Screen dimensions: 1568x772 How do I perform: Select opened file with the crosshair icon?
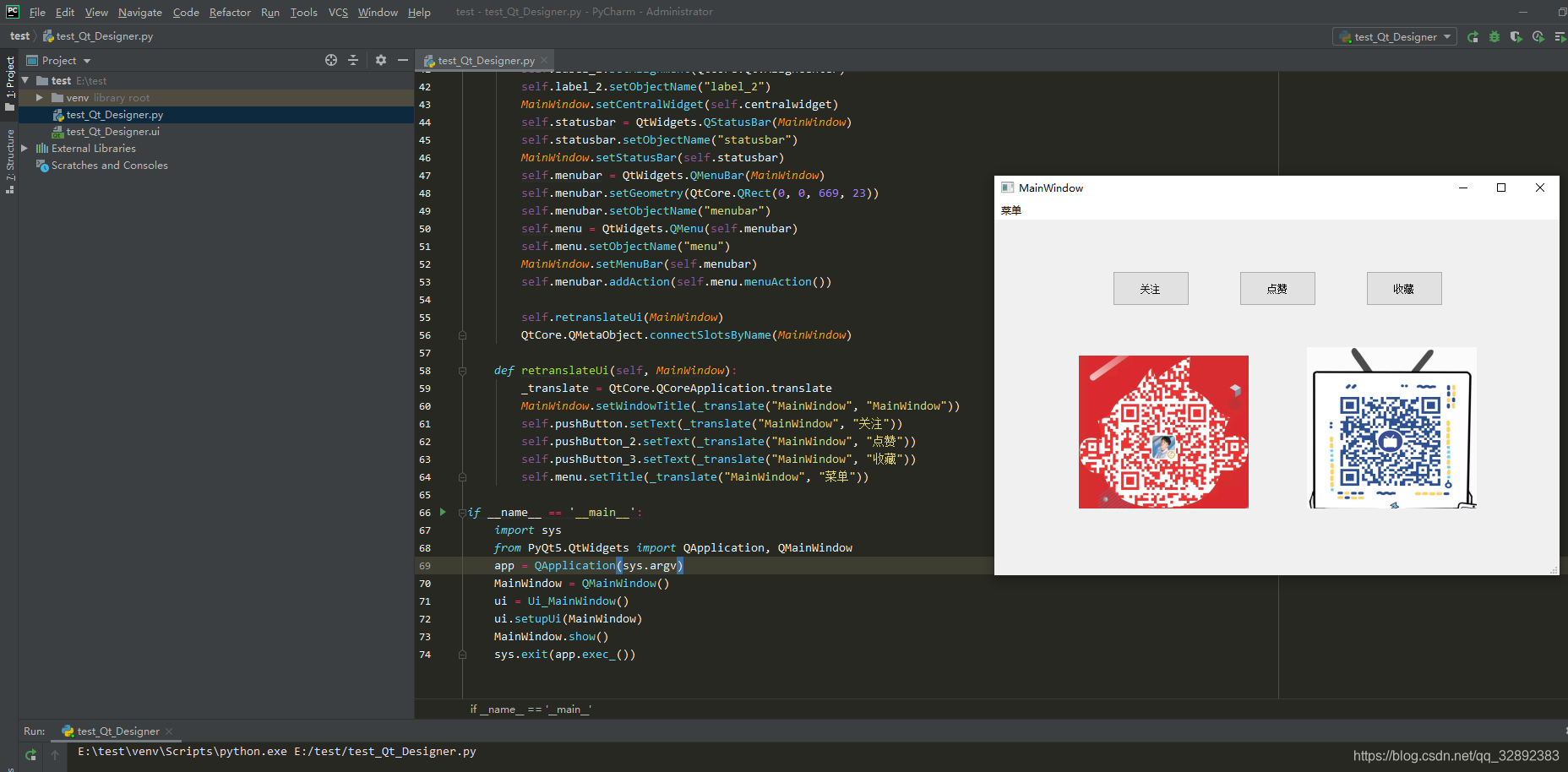[331, 60]
